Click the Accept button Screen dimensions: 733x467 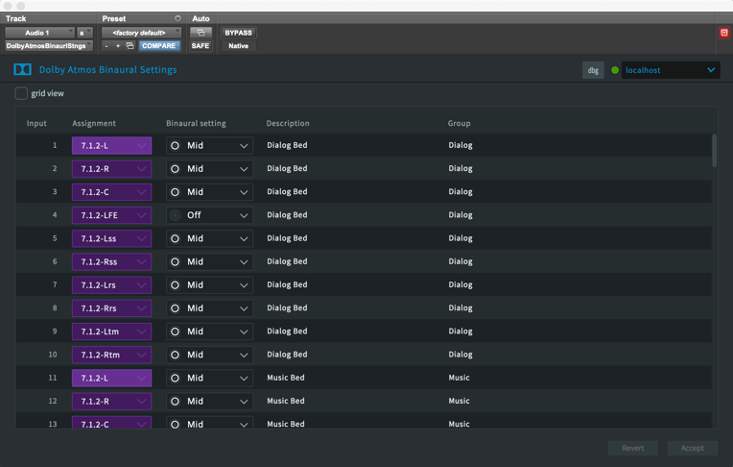[692, 448]
